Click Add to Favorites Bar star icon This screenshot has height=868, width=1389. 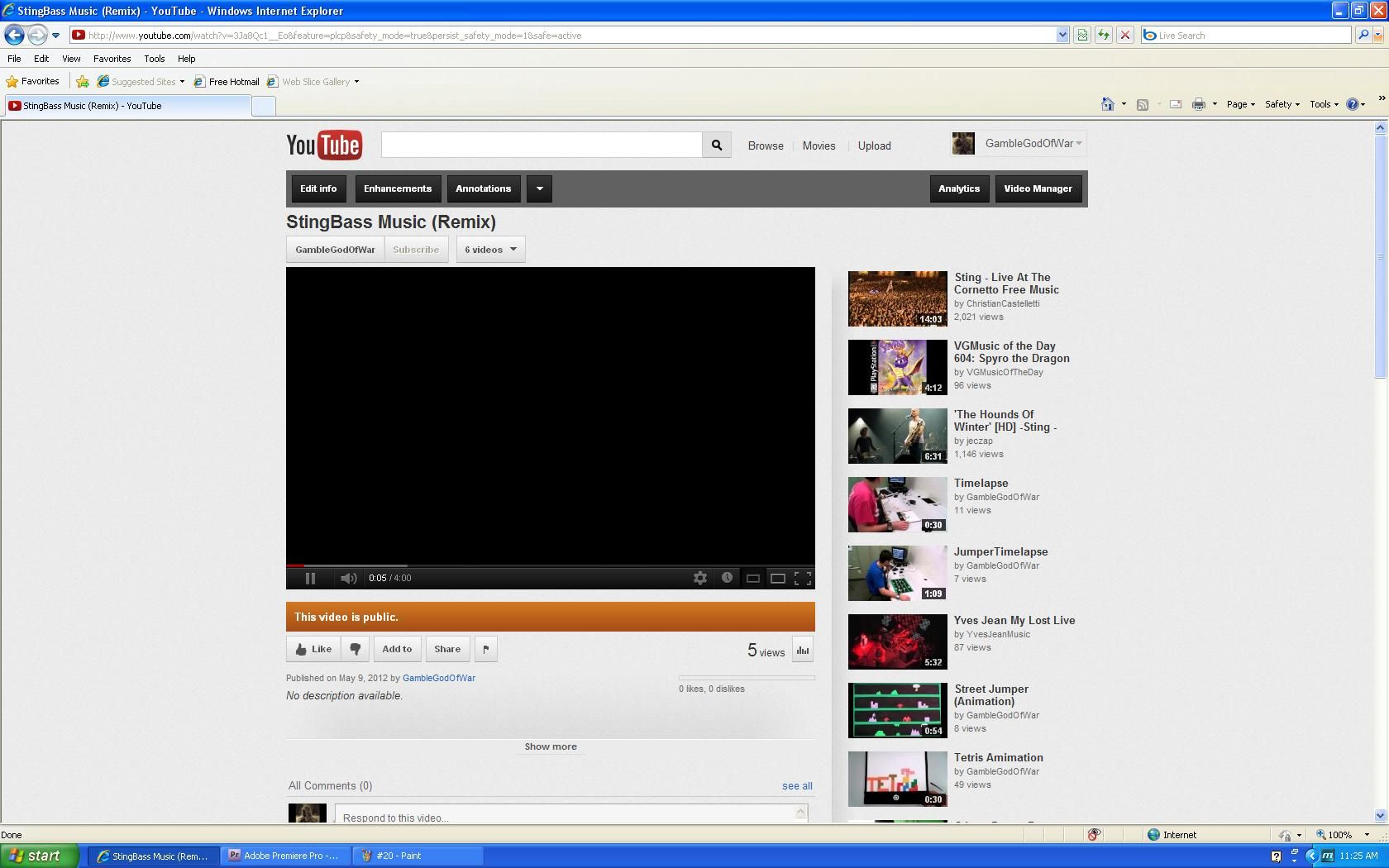point(83,81)
